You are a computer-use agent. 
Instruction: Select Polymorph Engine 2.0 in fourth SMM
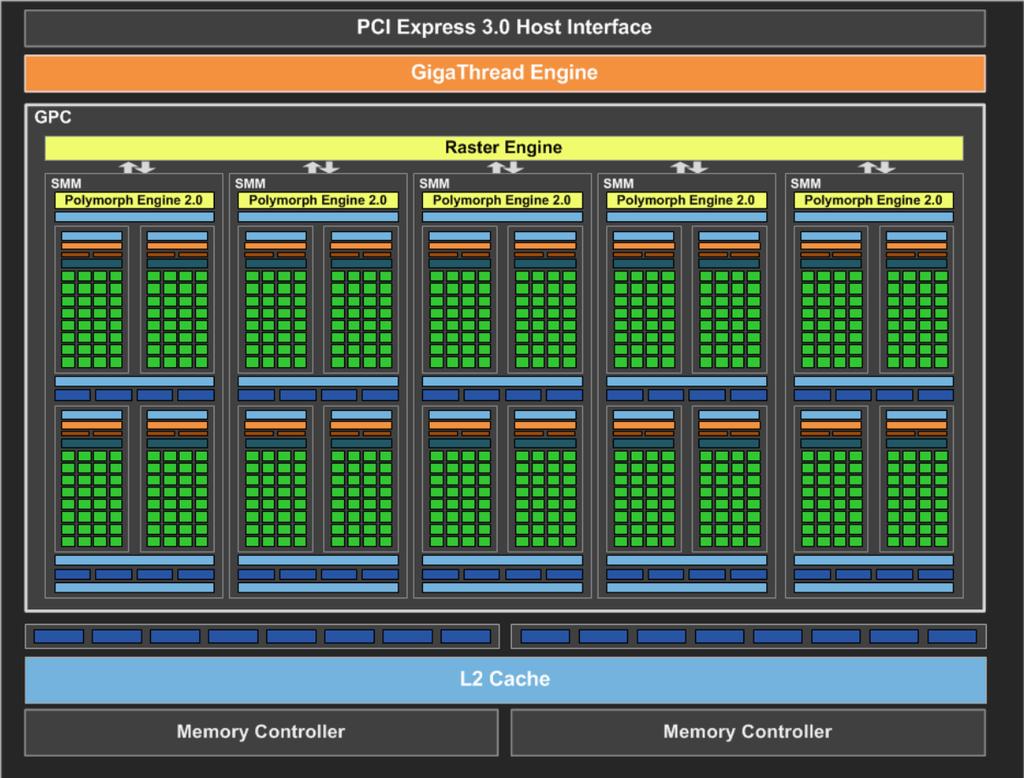(x=686, y=201)
